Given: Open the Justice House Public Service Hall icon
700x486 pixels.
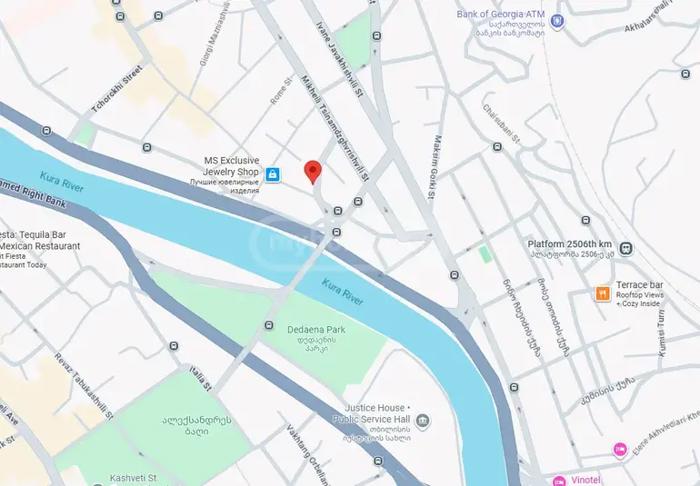Looking at the screenshot, I should [x=422, y=420].
